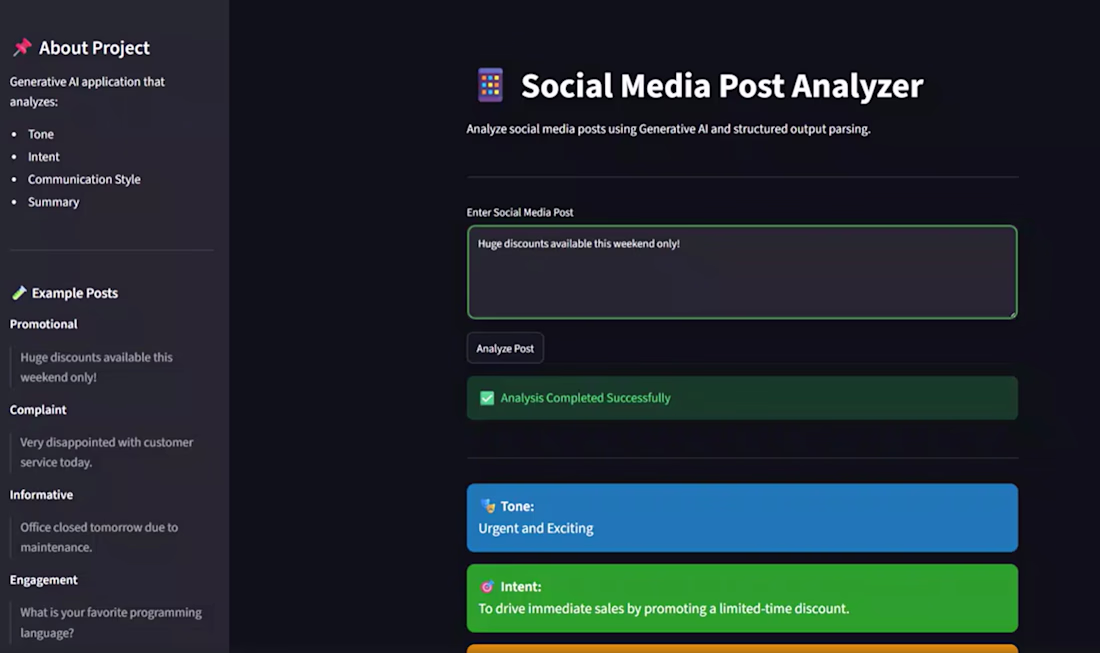Click the "What is your favorite programming language?" example
The width and height of the screenshot is (1100, 653).
coord(111,622)
